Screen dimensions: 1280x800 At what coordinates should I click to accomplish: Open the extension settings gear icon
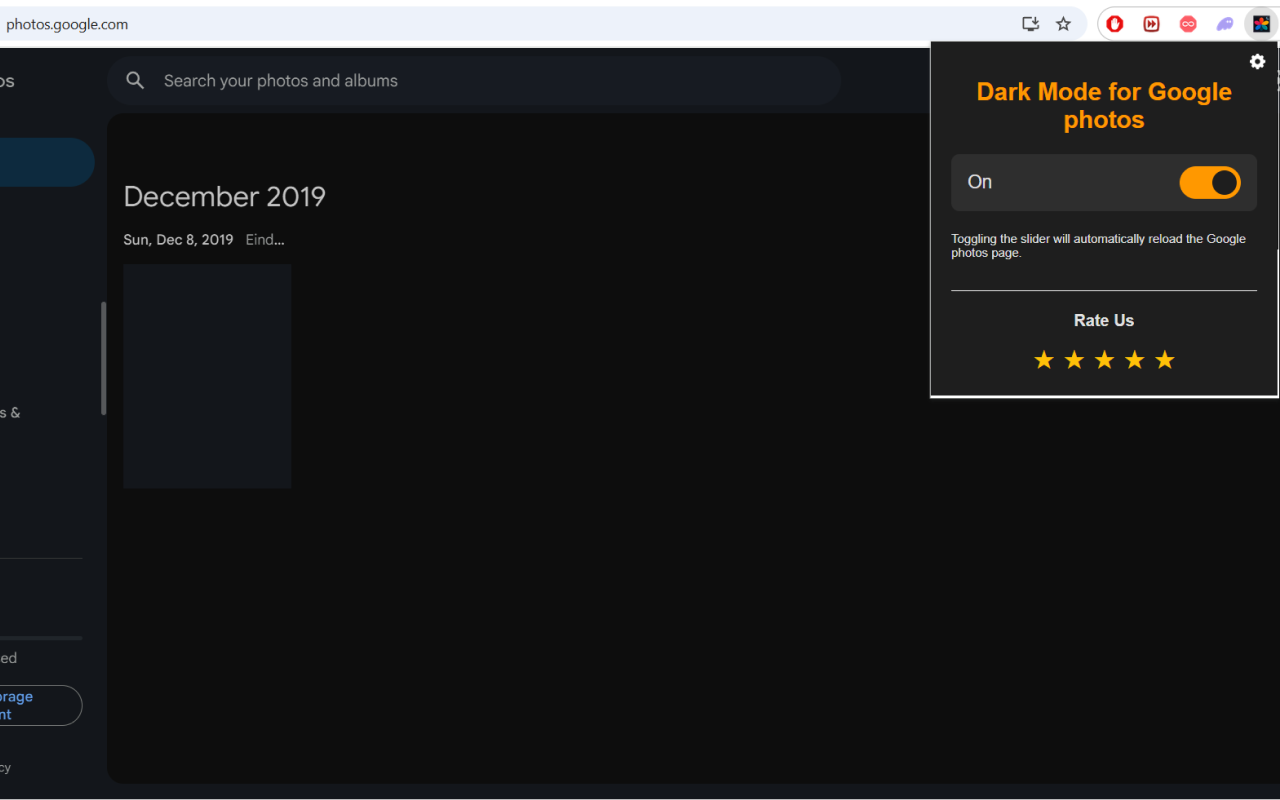point(1257,62)
